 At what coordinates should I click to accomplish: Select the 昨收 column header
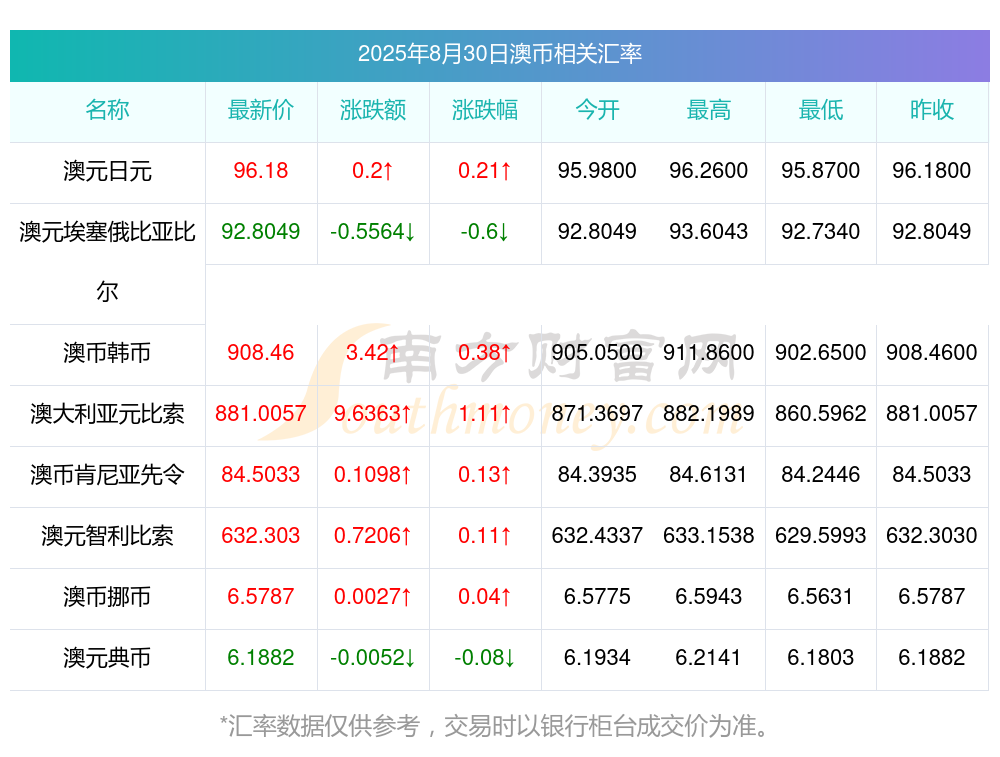coord(932,110)
